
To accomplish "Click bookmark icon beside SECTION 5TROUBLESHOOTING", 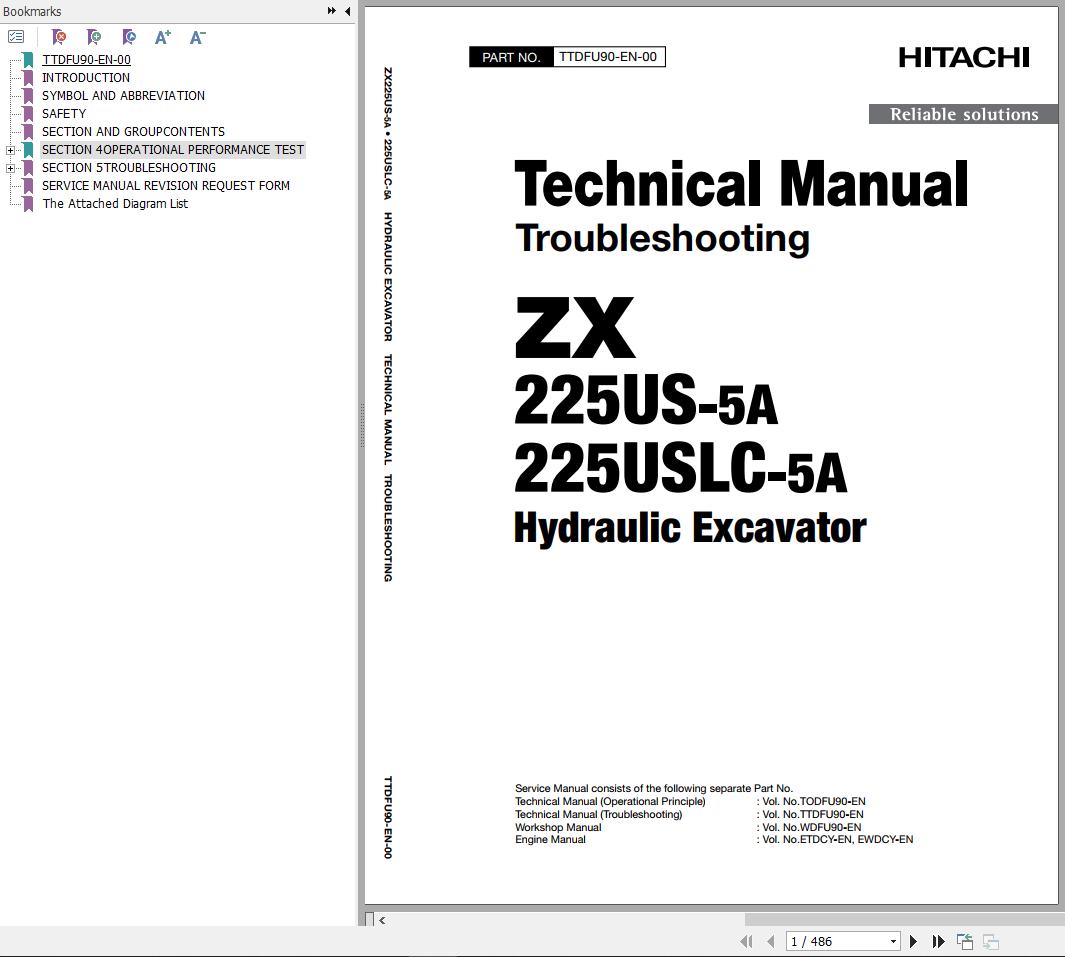I will click(x=28, y=168).
